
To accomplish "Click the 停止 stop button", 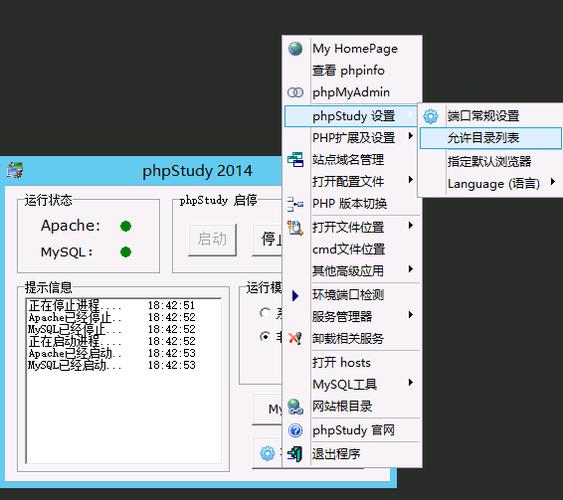I will click(x=267, y=239).
